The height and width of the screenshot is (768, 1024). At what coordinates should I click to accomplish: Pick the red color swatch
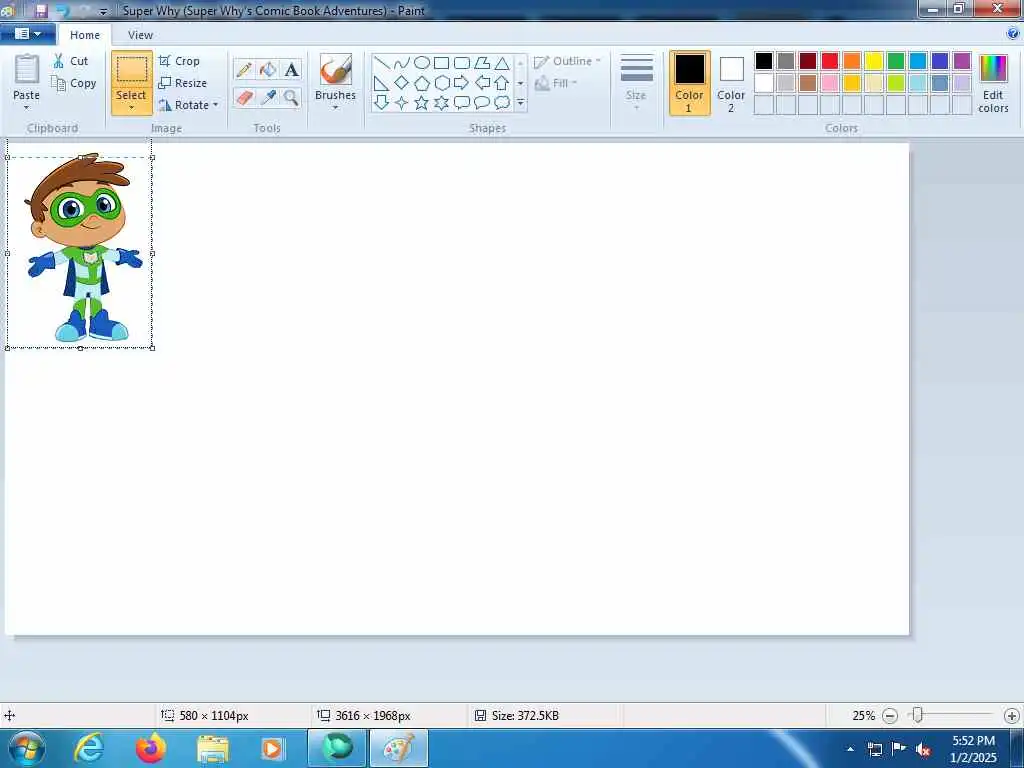pos(830,61)
